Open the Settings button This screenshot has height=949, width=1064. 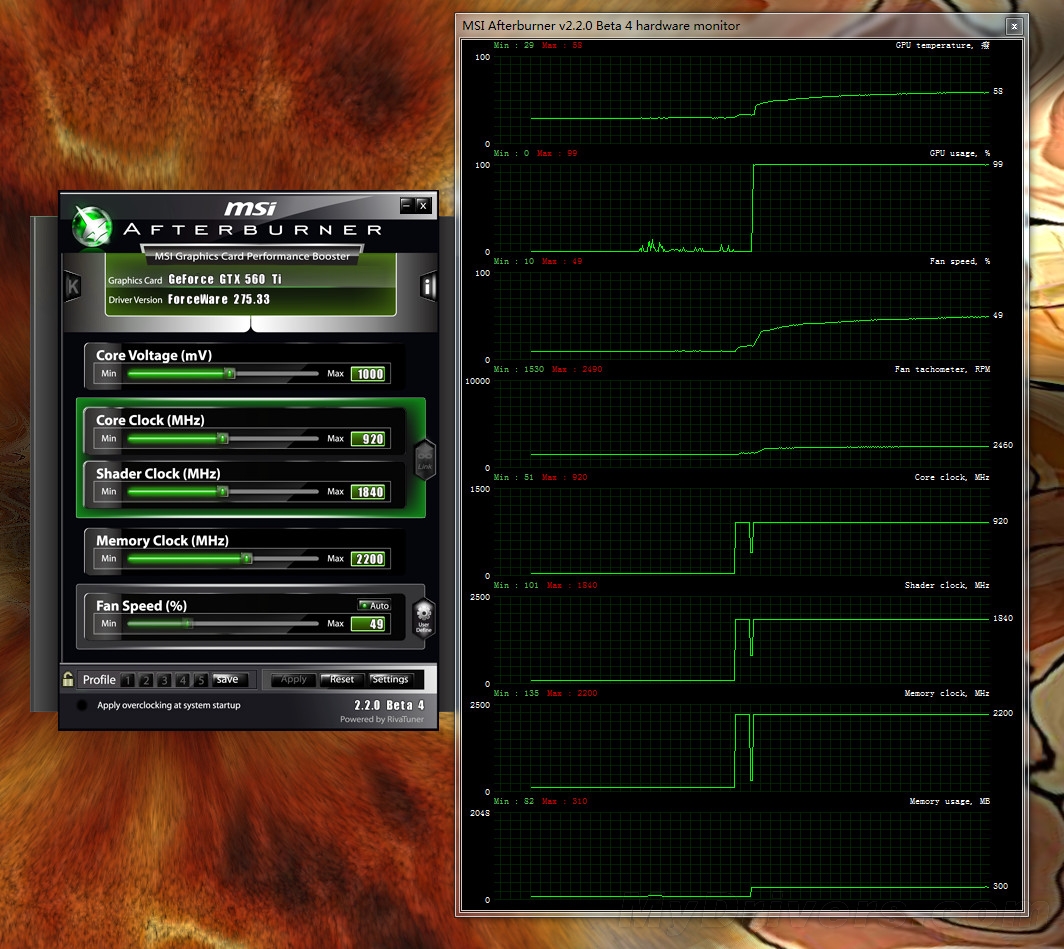point(390,680)
